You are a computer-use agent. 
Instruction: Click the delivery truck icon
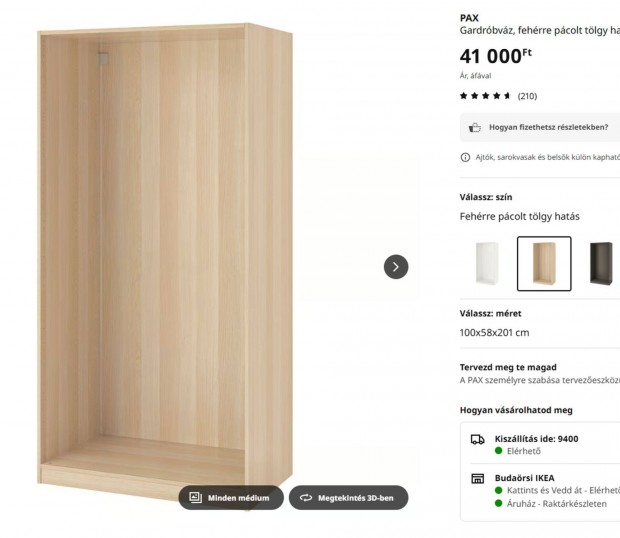click(x=478, y=439)
